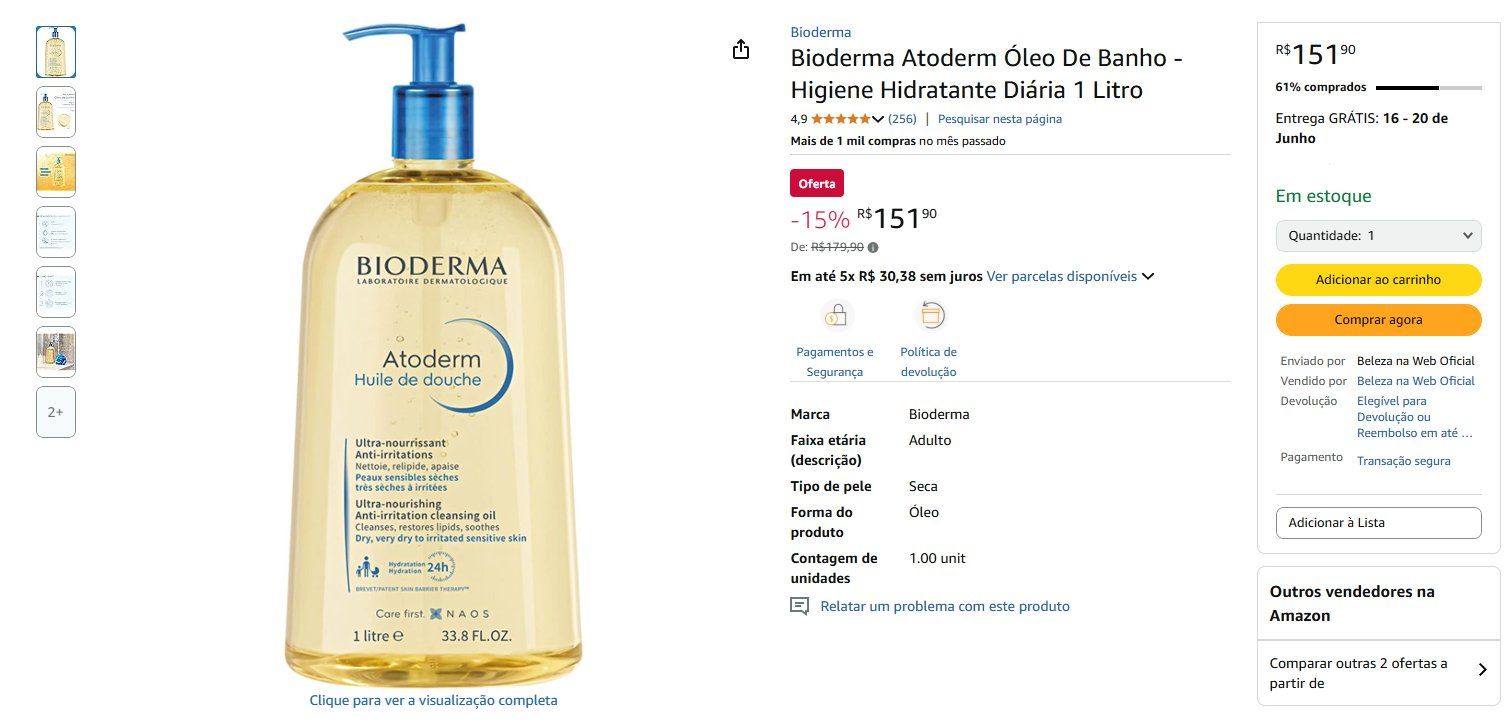Open the Pagamentos e Segurança icon
The image size is (1512, 722).
click(835, 316)
